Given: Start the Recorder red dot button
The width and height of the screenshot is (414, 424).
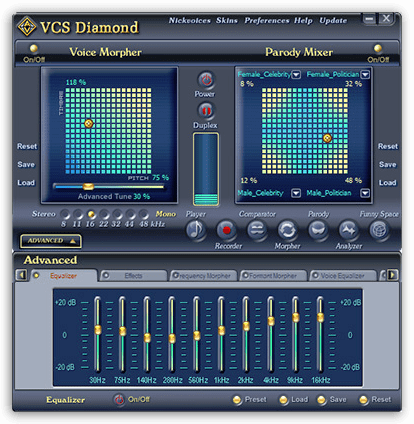Looking at the screenshot, I should 227,230.
